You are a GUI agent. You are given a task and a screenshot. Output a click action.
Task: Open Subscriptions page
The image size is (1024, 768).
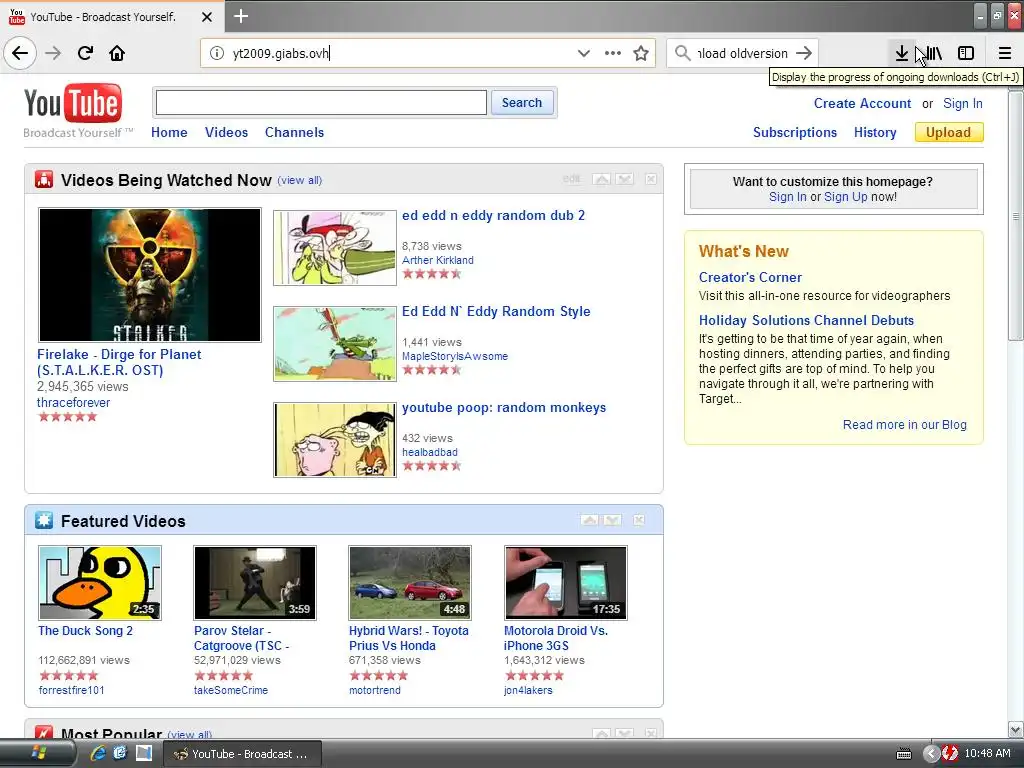[795, 132]
